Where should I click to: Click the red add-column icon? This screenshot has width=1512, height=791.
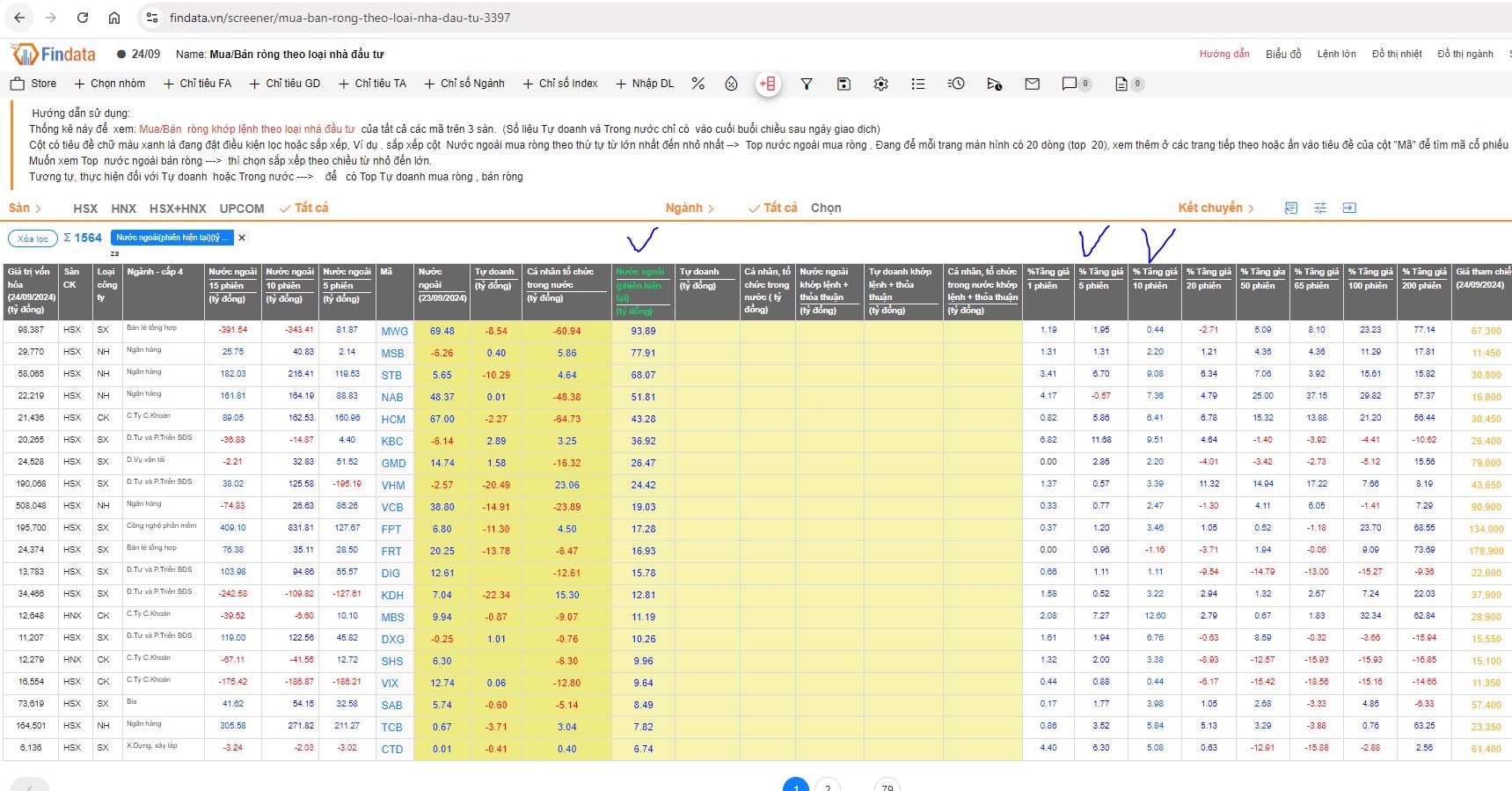point(768,84)
